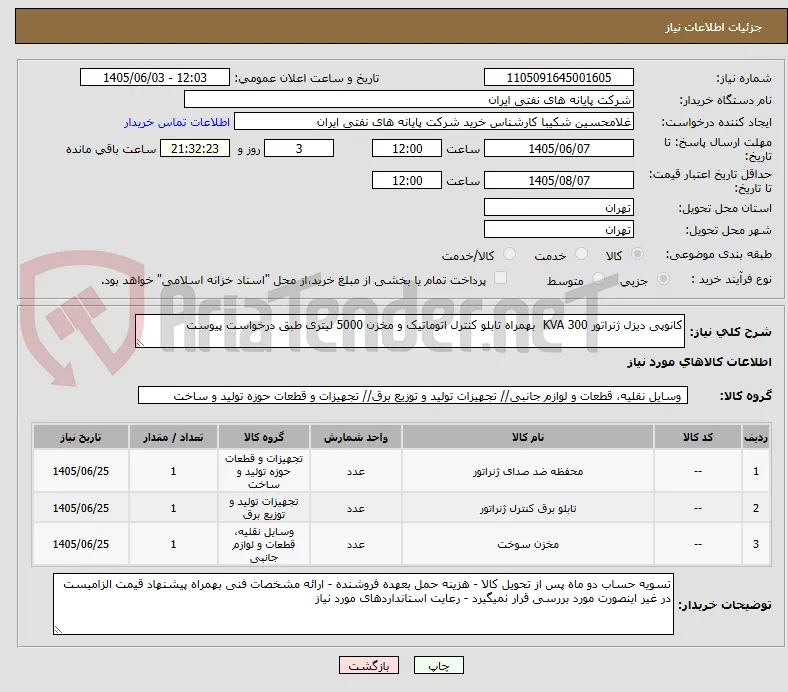This screenshot has height=692, width=788.
Task: Click the price validity date 1405/08/07 field
Action: point(559,180)
